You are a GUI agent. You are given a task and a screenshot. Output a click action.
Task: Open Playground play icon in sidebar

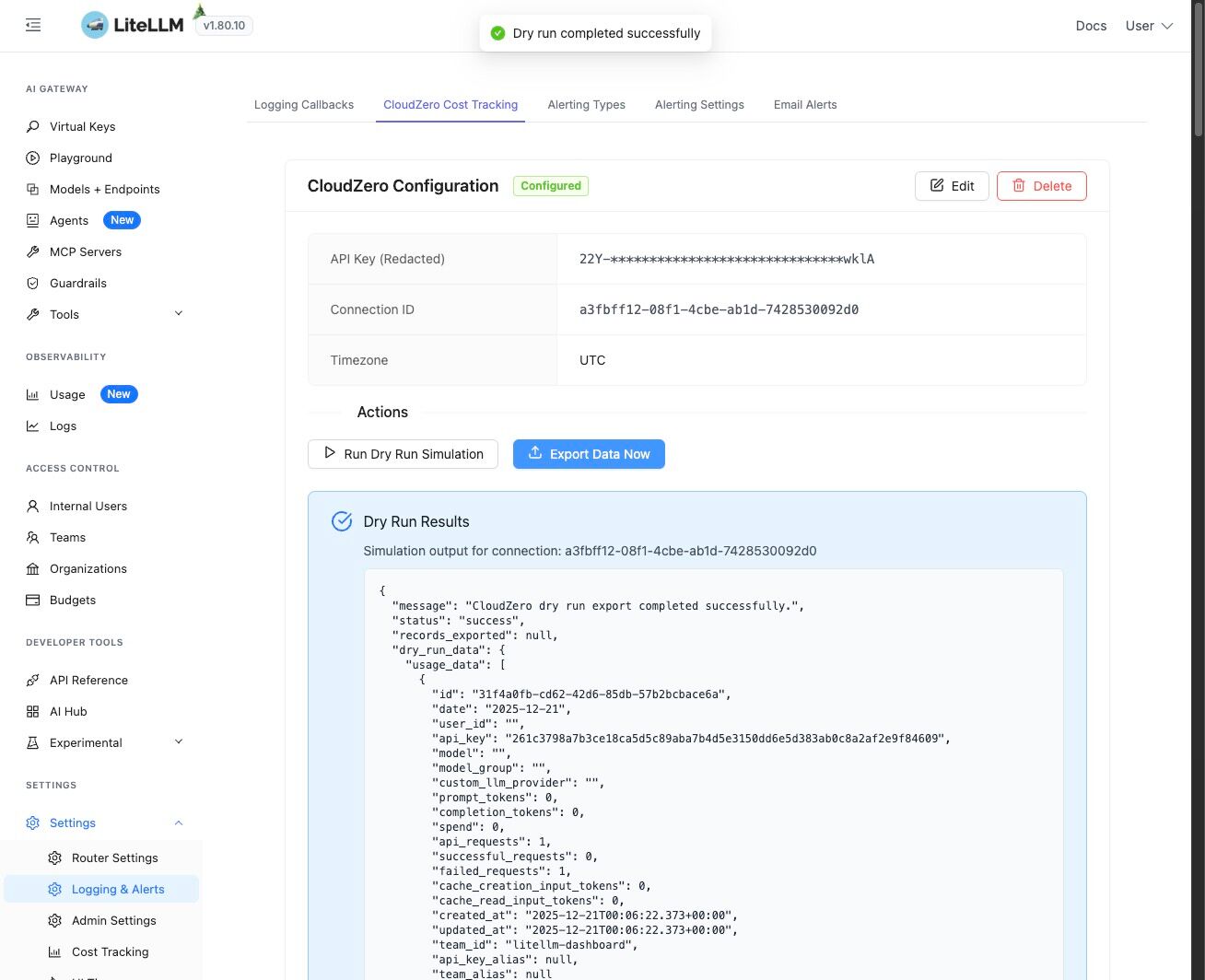point(33,157)
